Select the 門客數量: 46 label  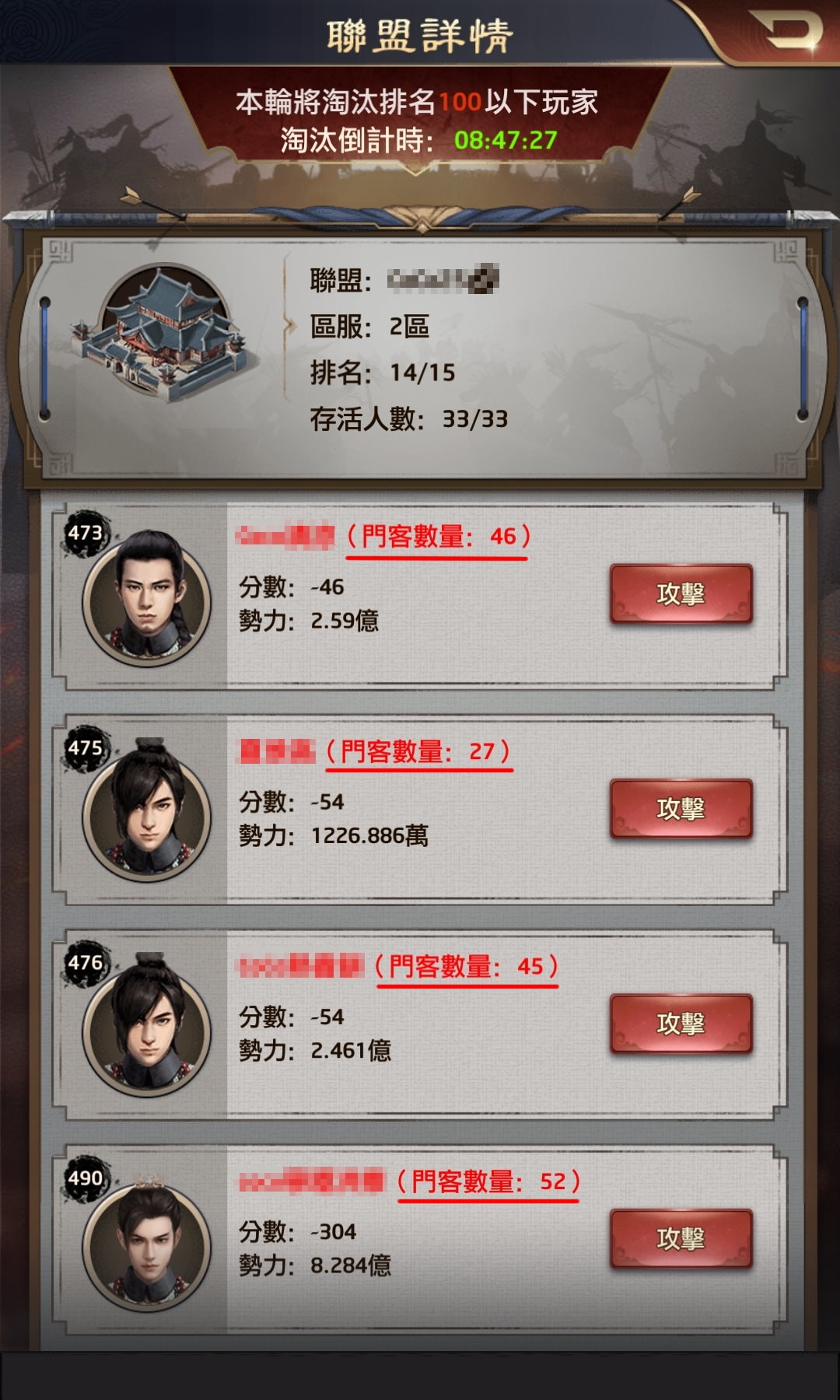439,536
